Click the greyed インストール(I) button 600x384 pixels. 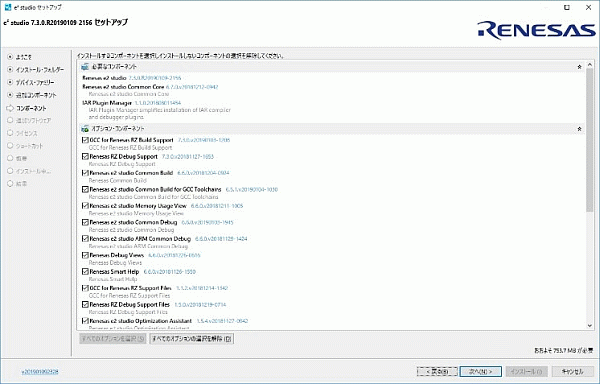527,371
